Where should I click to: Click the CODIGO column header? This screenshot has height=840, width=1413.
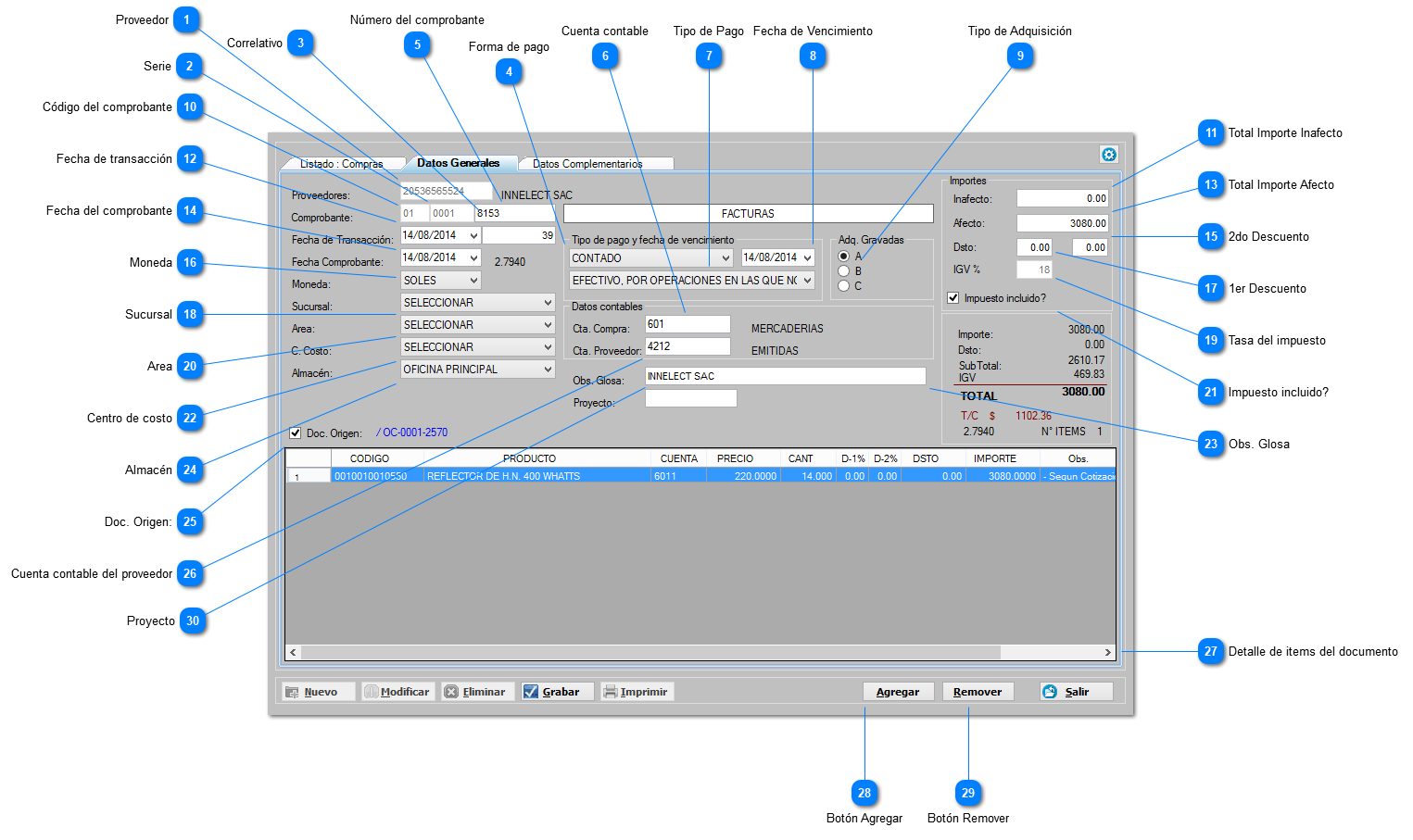tap(370, 458)
